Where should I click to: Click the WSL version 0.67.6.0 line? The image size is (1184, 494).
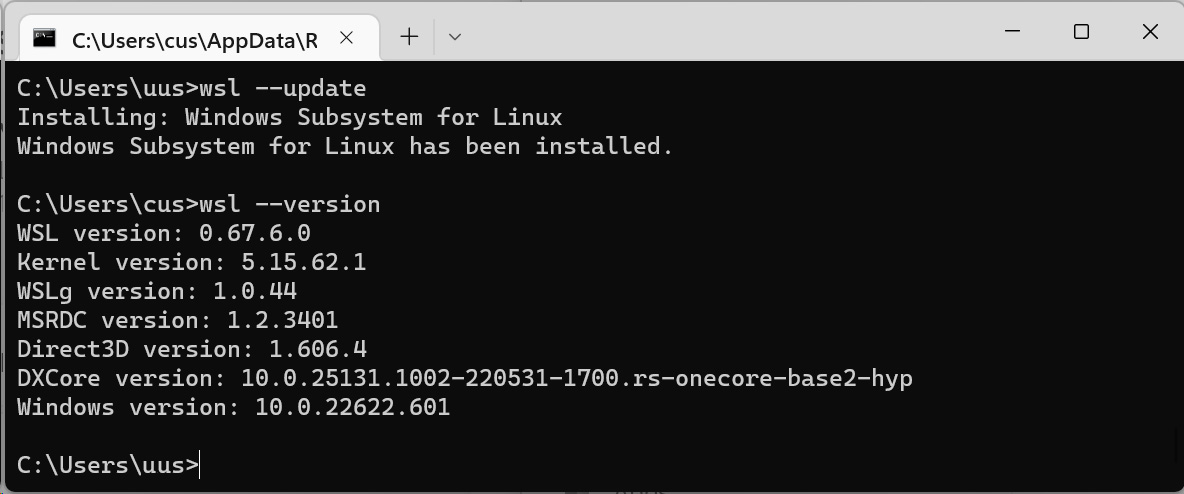(x=164, y=233)
